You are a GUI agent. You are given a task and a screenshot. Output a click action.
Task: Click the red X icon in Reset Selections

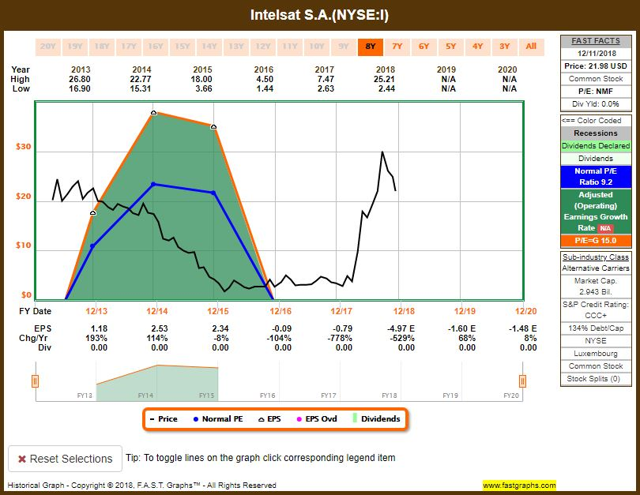coord(22,459)
